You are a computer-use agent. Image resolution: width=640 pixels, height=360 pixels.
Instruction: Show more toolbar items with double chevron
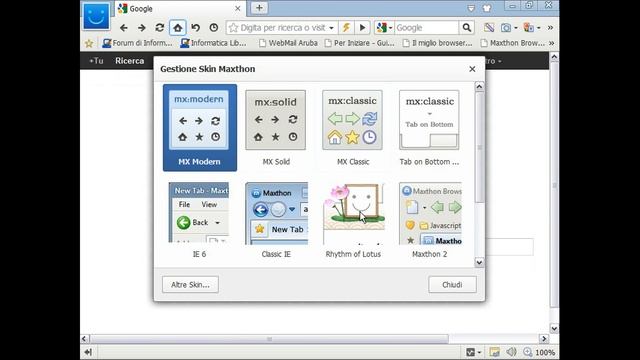coord(550,28)
